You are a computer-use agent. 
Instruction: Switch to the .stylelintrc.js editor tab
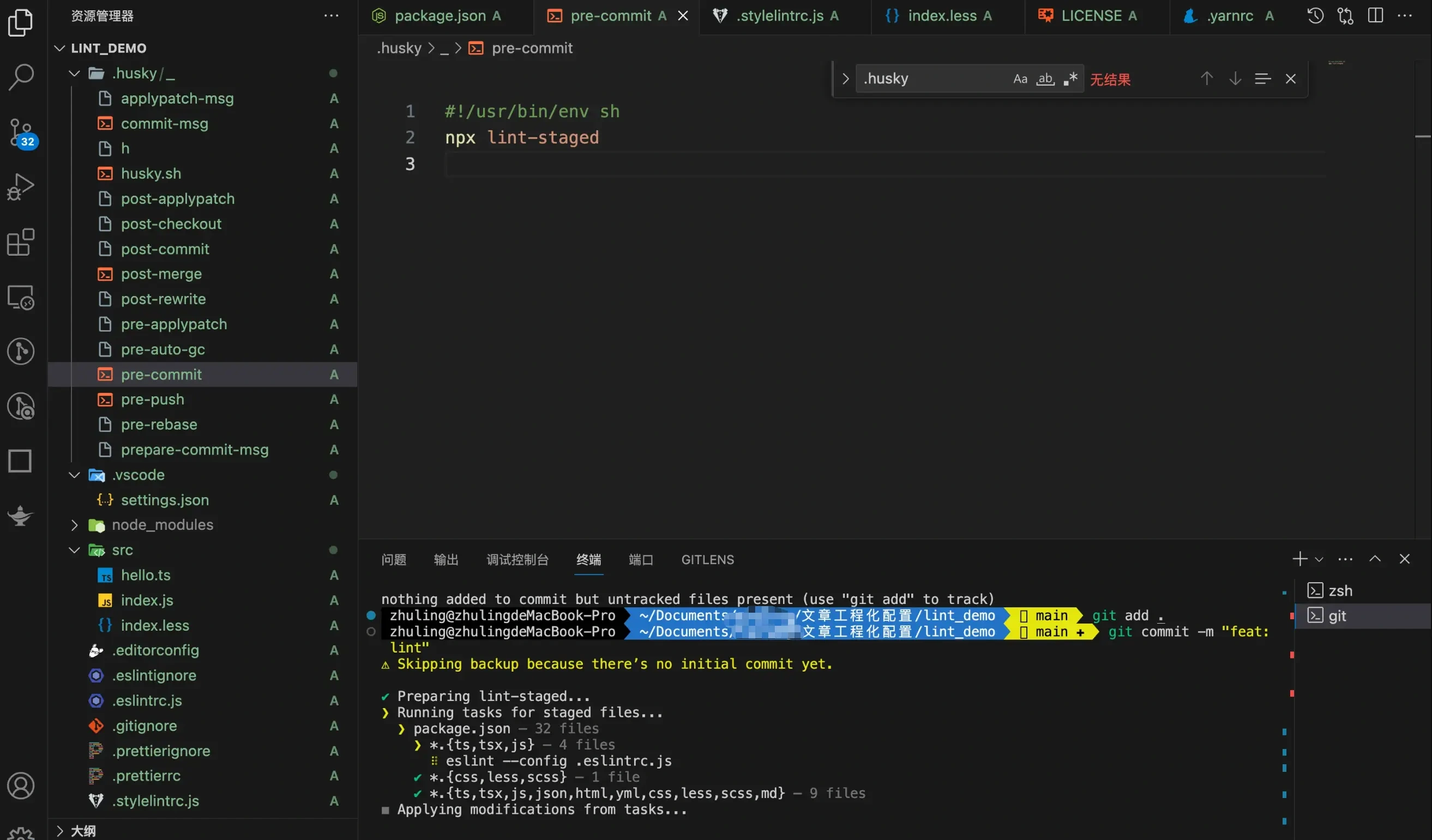pyautogui.click(x=779, y=16)
